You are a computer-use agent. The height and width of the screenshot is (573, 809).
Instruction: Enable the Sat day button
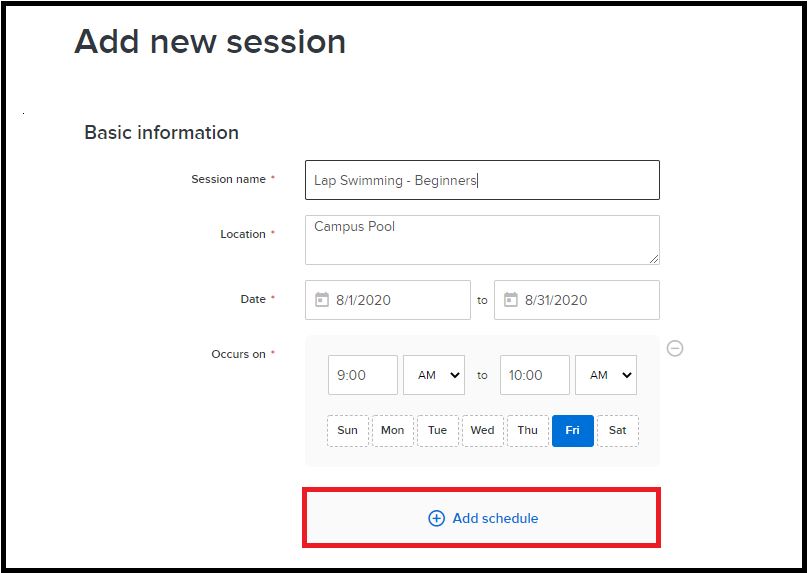pyautogui.click(x=618, y=430)
